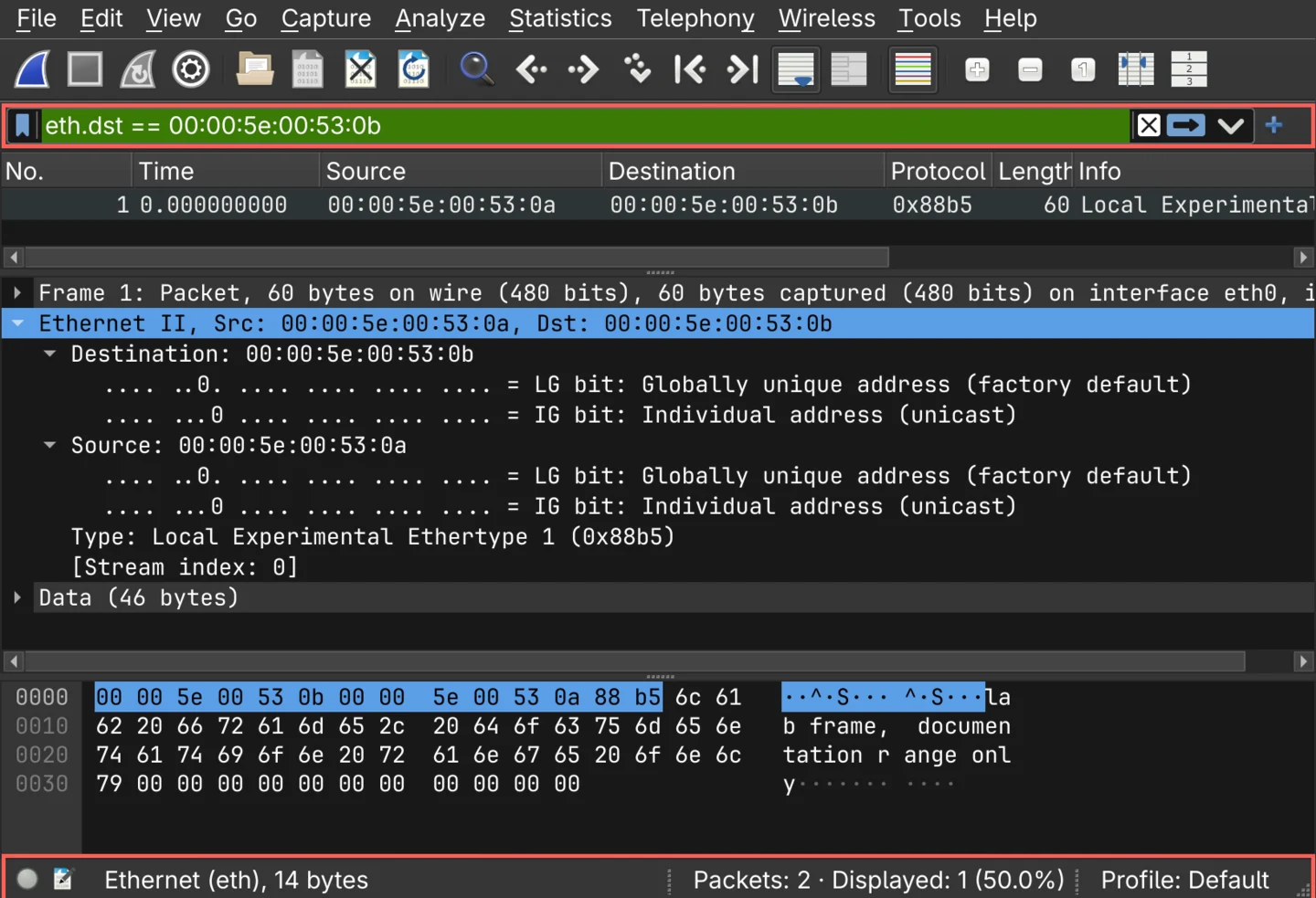Open a capture file
The width and height of the screenshot is (1316, 898).
click(x=255, y=69)
